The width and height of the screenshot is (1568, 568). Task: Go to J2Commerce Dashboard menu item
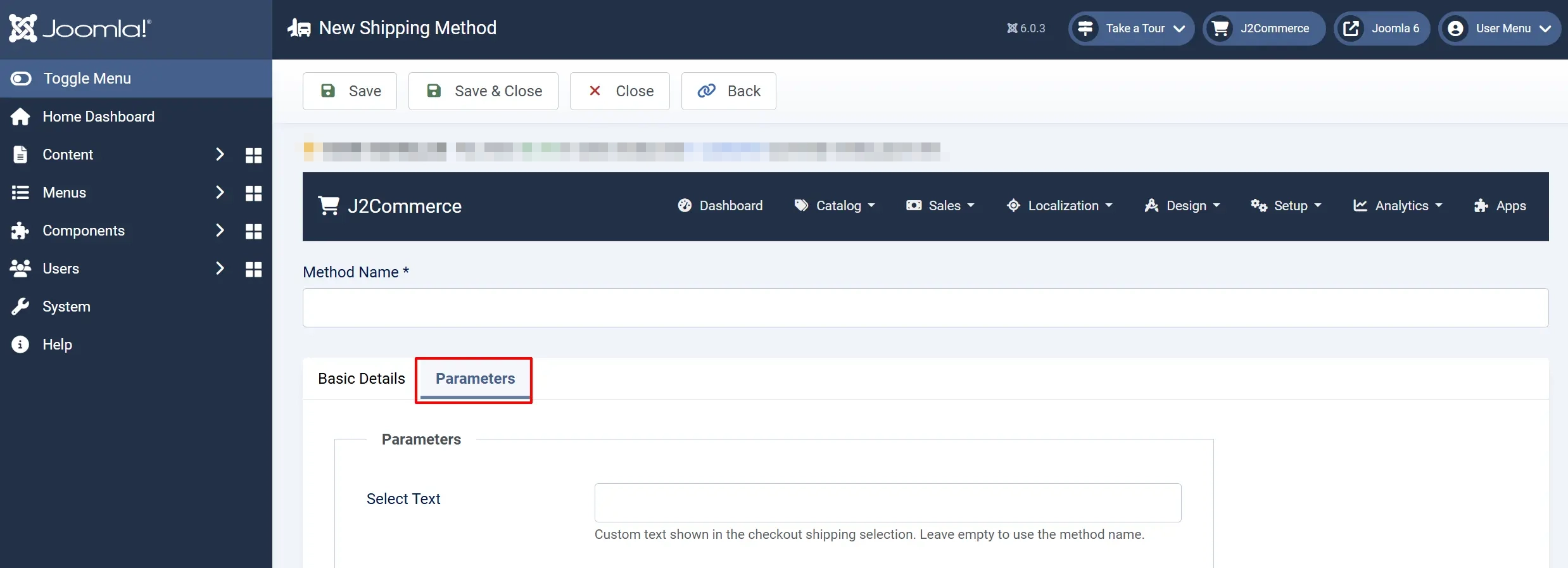click(x=720, y=206)
